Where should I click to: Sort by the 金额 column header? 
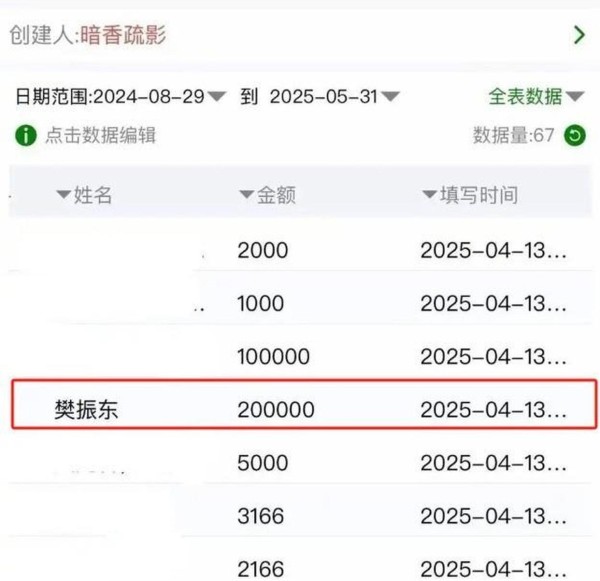[267, 195]
